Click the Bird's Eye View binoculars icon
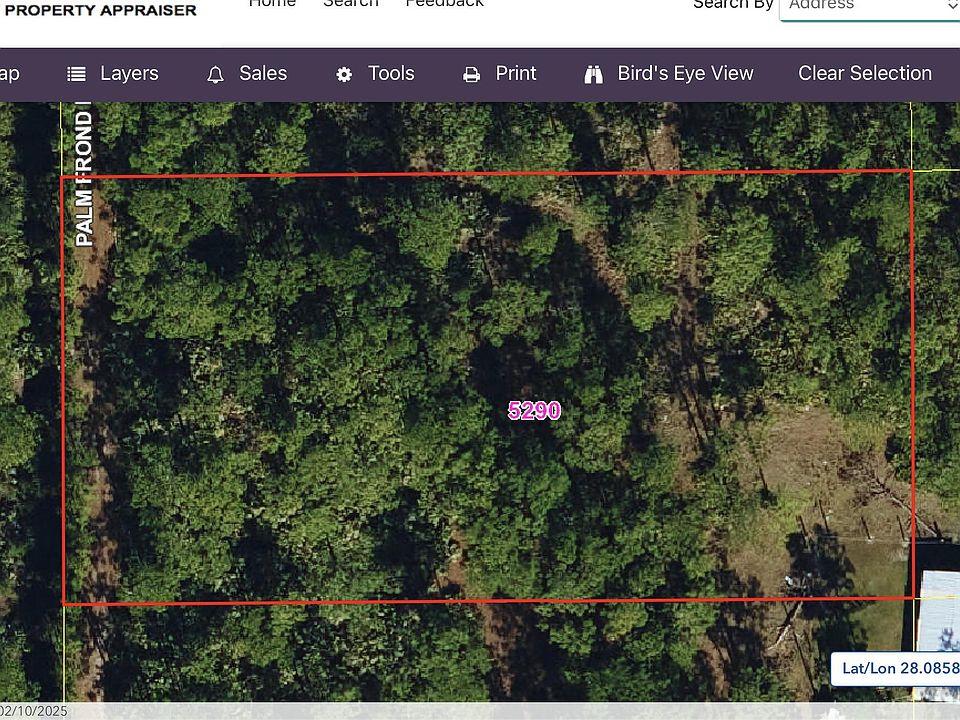Viewport: 960px width, 720px height. pyautogui.click(x=593, y=75)
